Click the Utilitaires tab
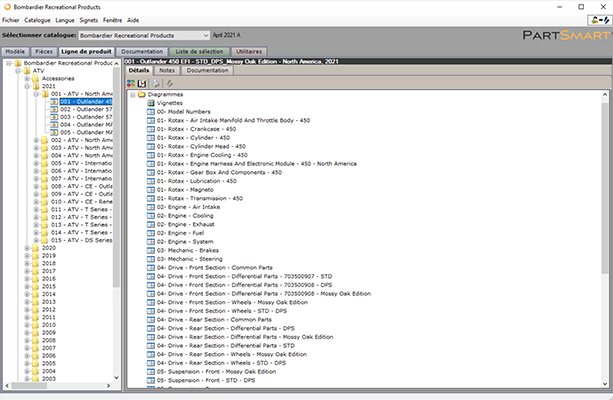The height and width of the screenshot is (400, 613). [249, 50]
